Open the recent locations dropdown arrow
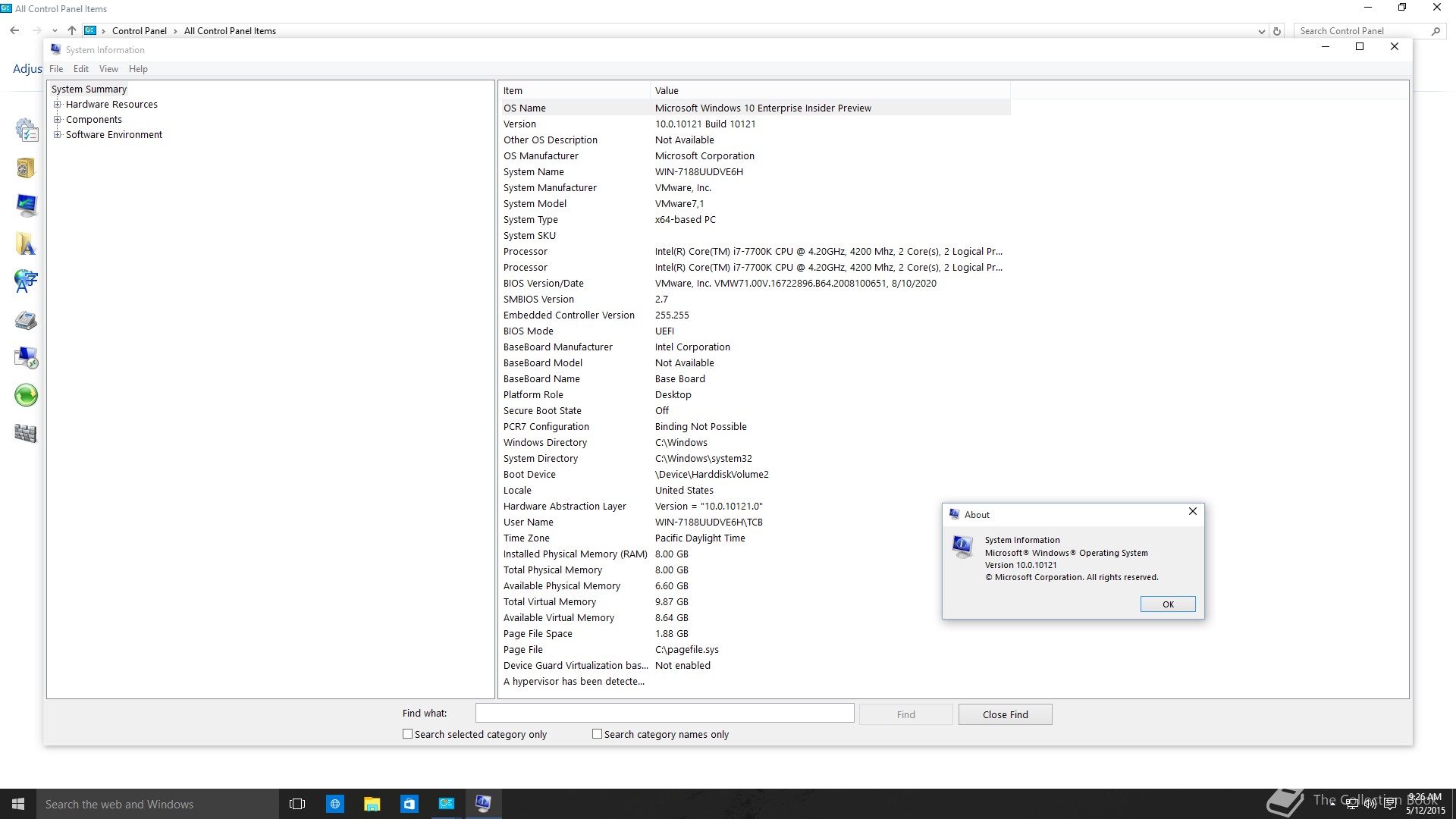This screenshot has height=819, width=1456. click(55, 31)
